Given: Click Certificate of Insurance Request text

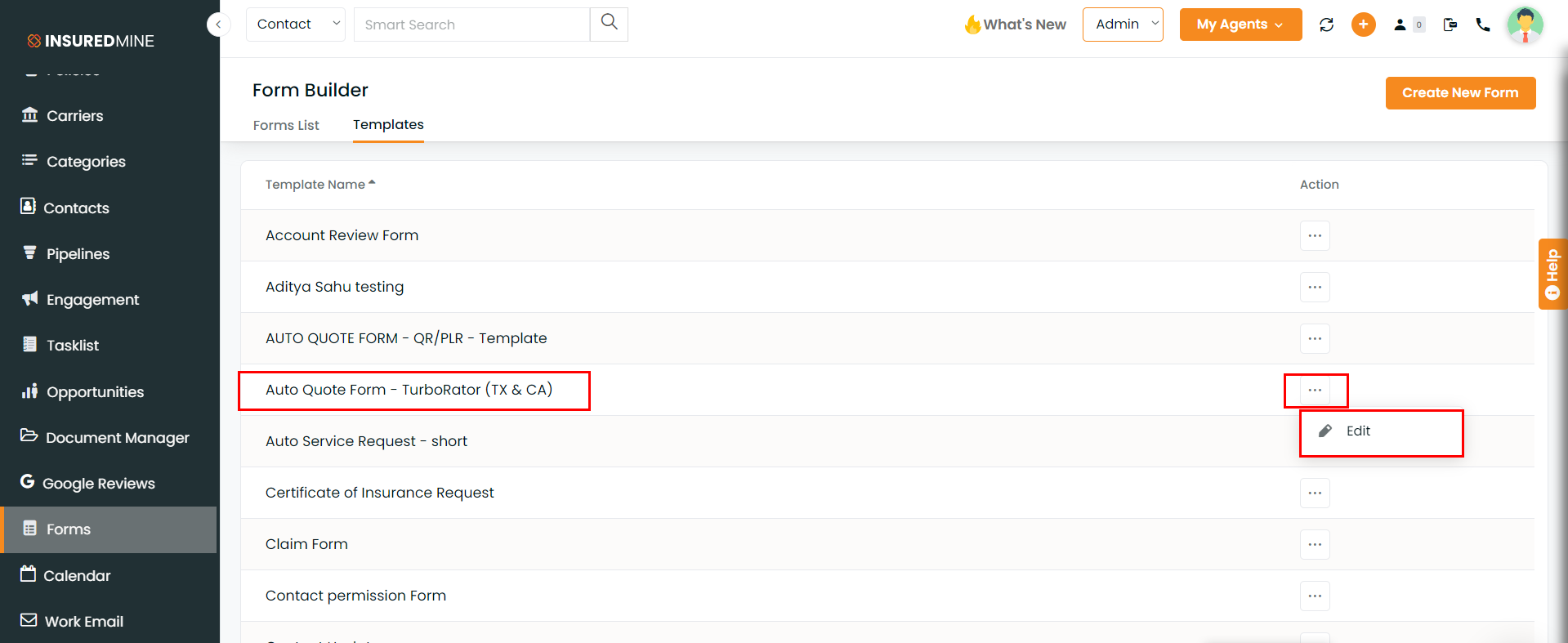Looking at the screenshot, I should pos(379,493).
